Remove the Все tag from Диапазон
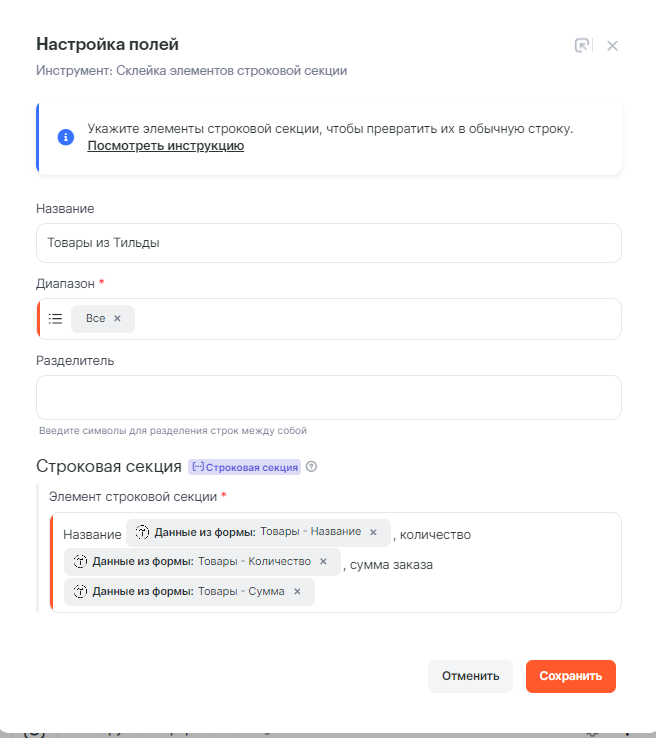Screen dimensions: 656x738 click(117, 319)
